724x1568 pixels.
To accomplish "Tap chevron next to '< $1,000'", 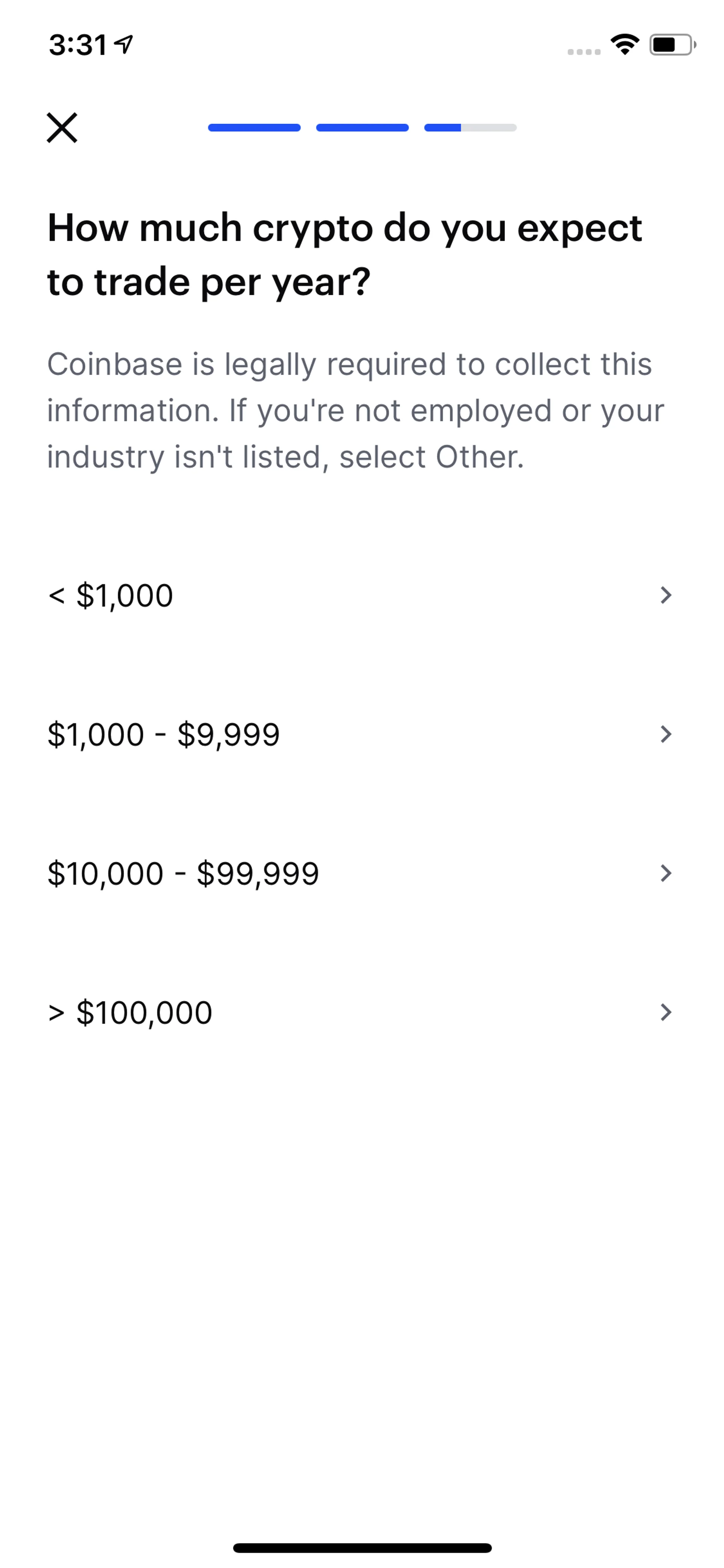I will point(666,595).
